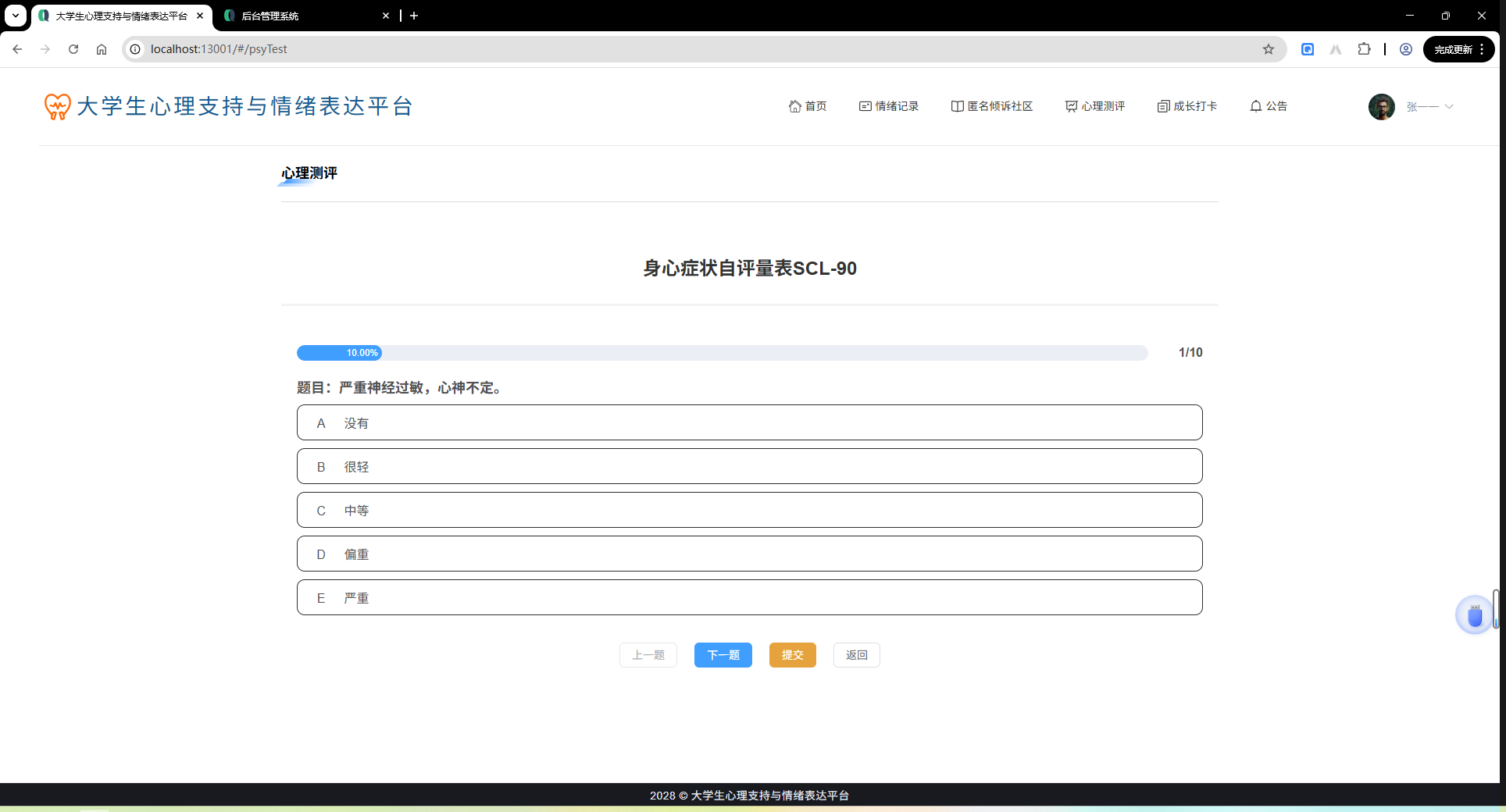
Task: Click the platform heart logo
Action: pyautogui.click(x=55, y=106)
